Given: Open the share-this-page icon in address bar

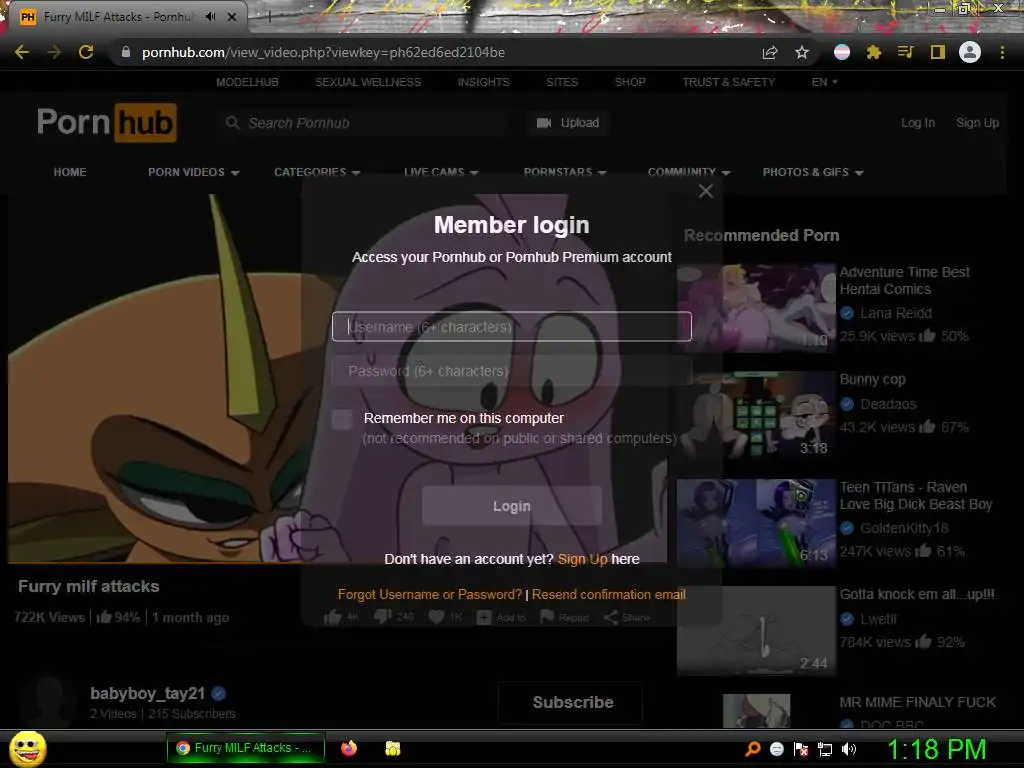Looking at the screenshot, I should coord(770,52).
